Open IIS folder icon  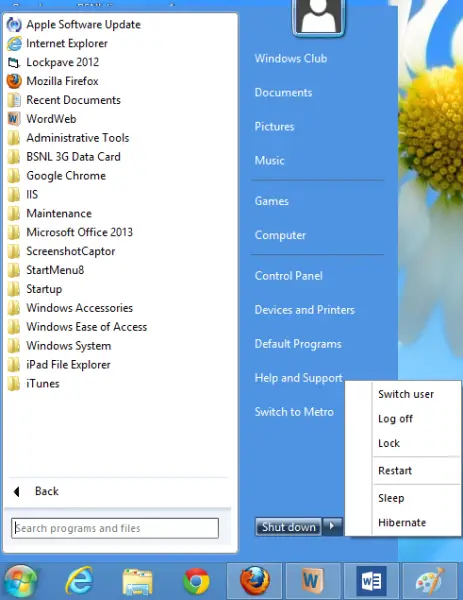(14, 194)
